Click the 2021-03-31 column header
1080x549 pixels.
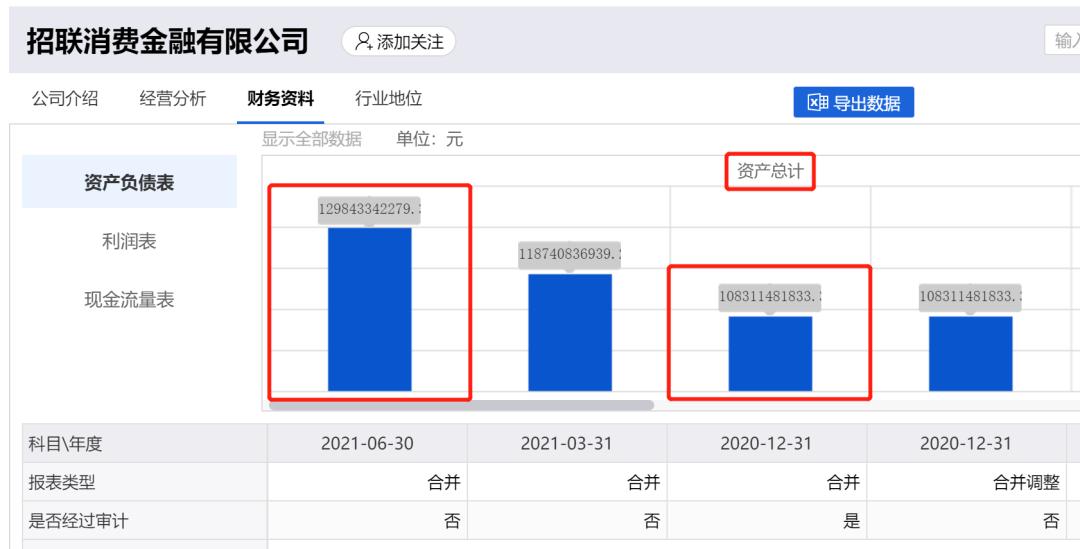[566, 443]
